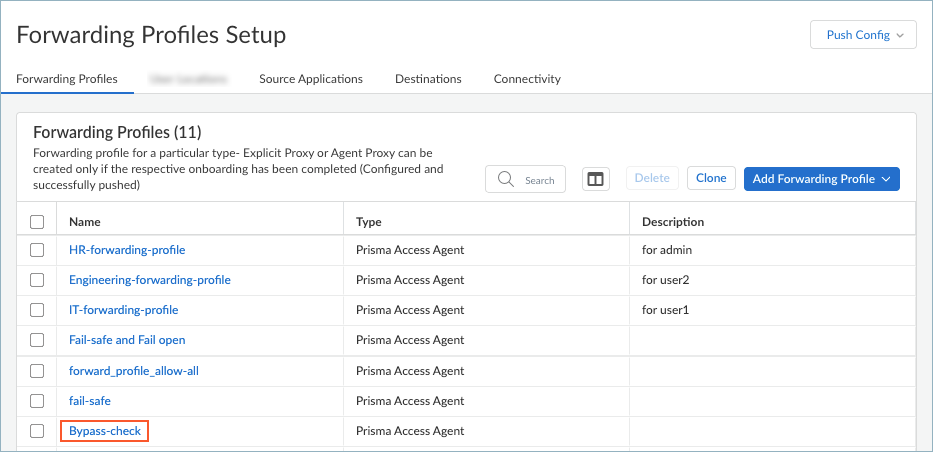
Task: Focus the Search input field
Action: pos(539,180)
